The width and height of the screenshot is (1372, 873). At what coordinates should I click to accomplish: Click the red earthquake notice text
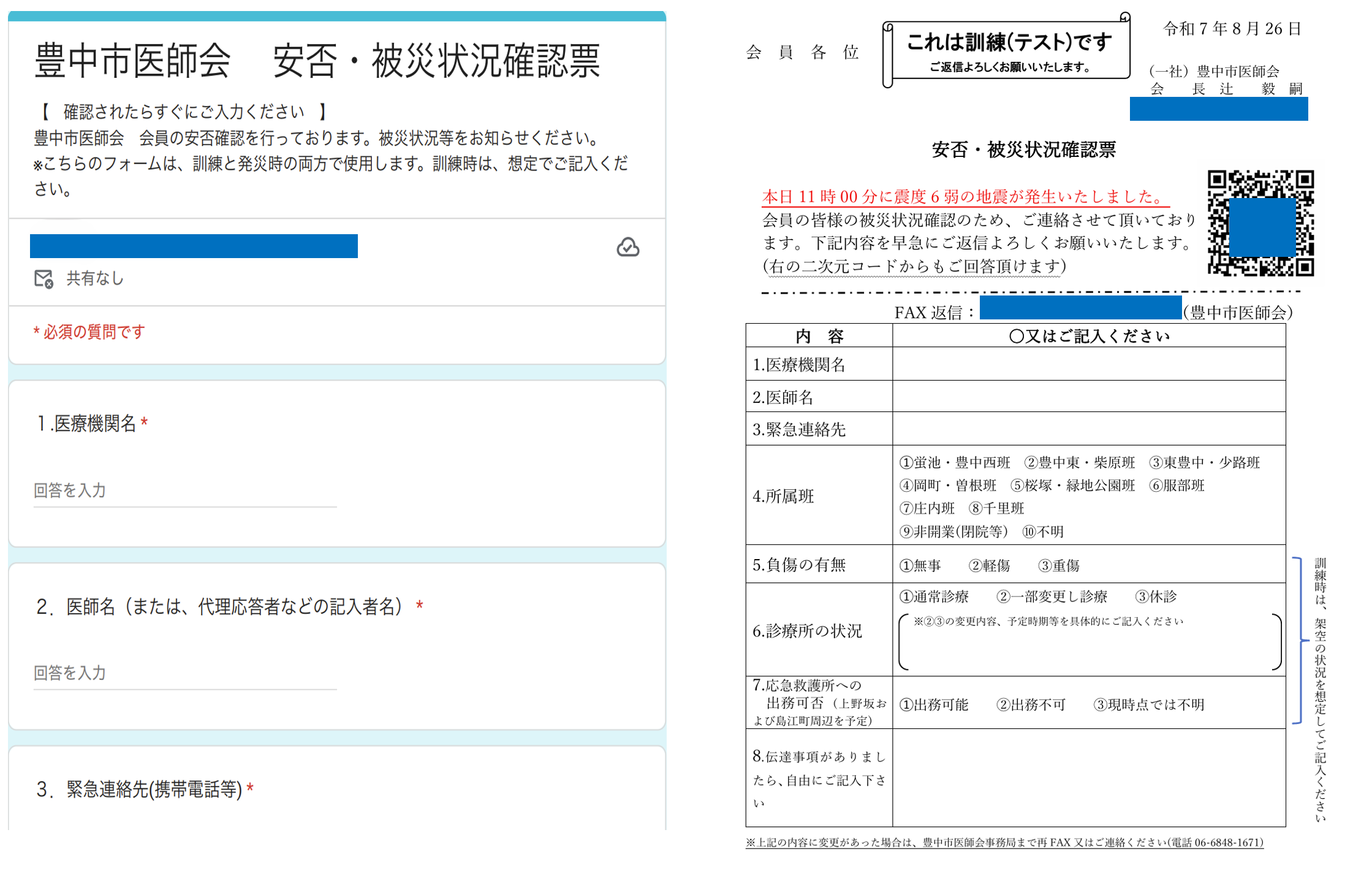point(962,197)
